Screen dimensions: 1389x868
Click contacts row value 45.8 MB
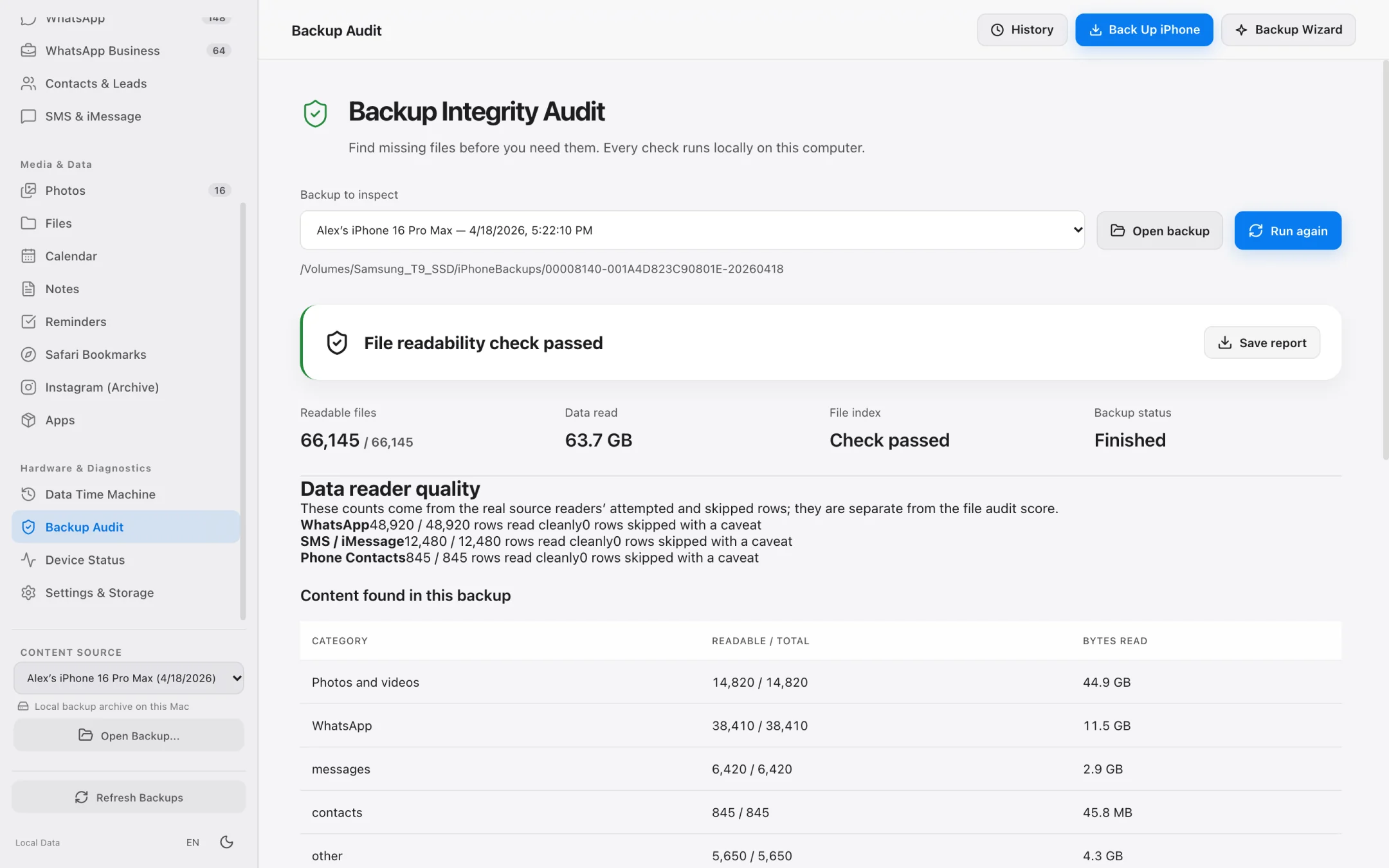[x=1107, y=812]
